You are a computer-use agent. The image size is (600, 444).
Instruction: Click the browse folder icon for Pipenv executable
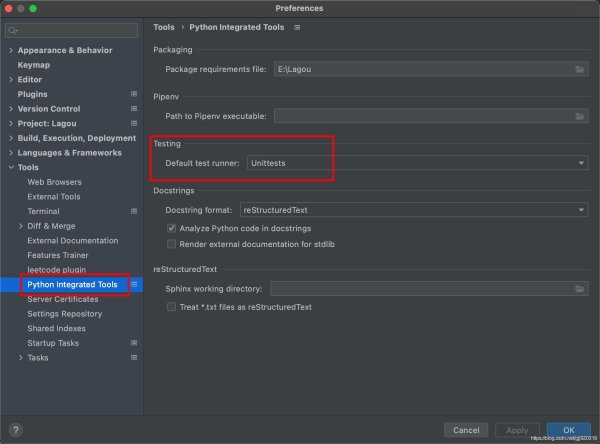tap(580, 116)
